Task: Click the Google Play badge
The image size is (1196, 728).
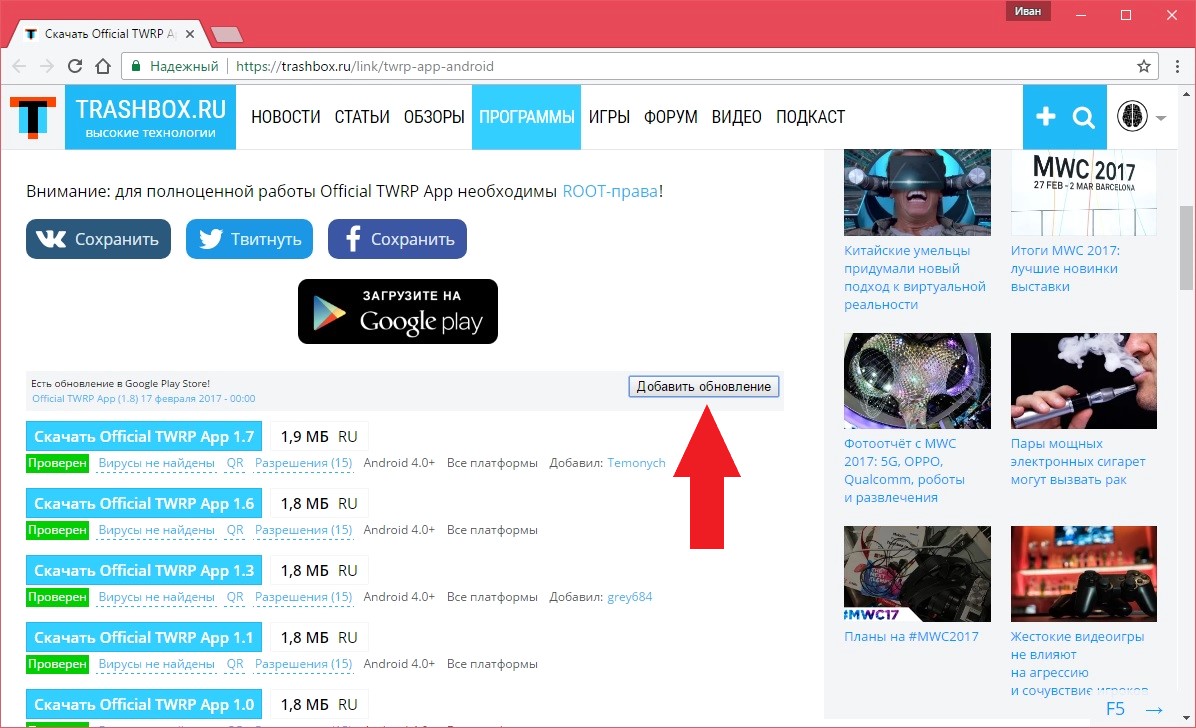Action: 397,311
